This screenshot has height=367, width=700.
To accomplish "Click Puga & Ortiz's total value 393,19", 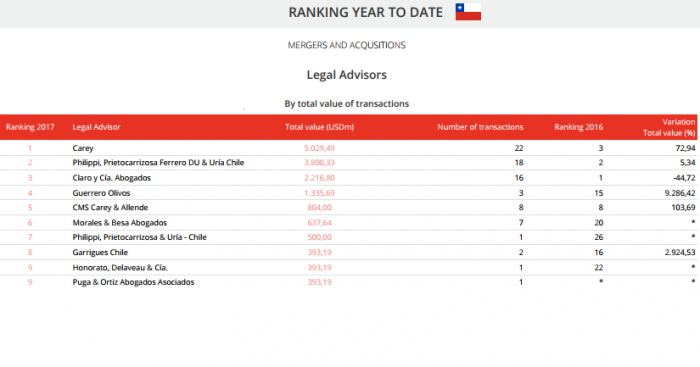I will (319, 282).
